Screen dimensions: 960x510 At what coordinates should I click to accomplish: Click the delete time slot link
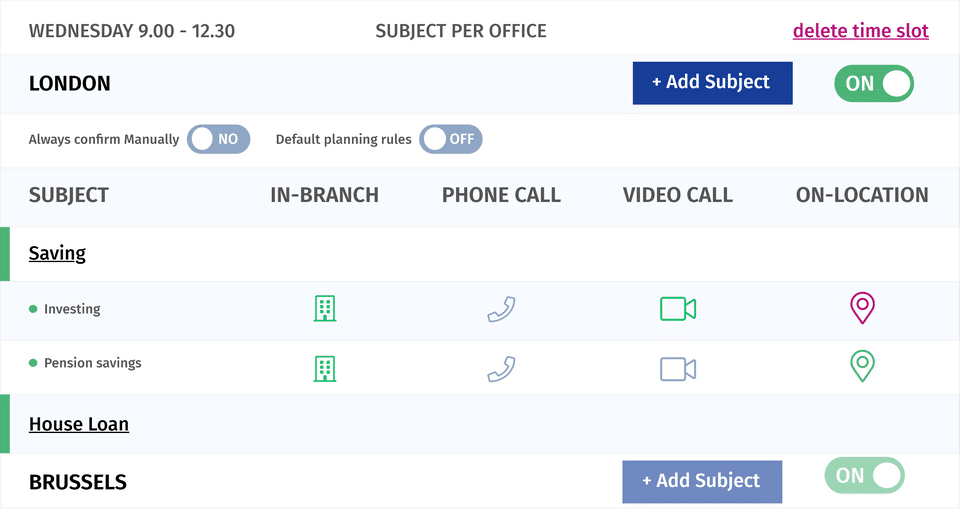(860, 31)
